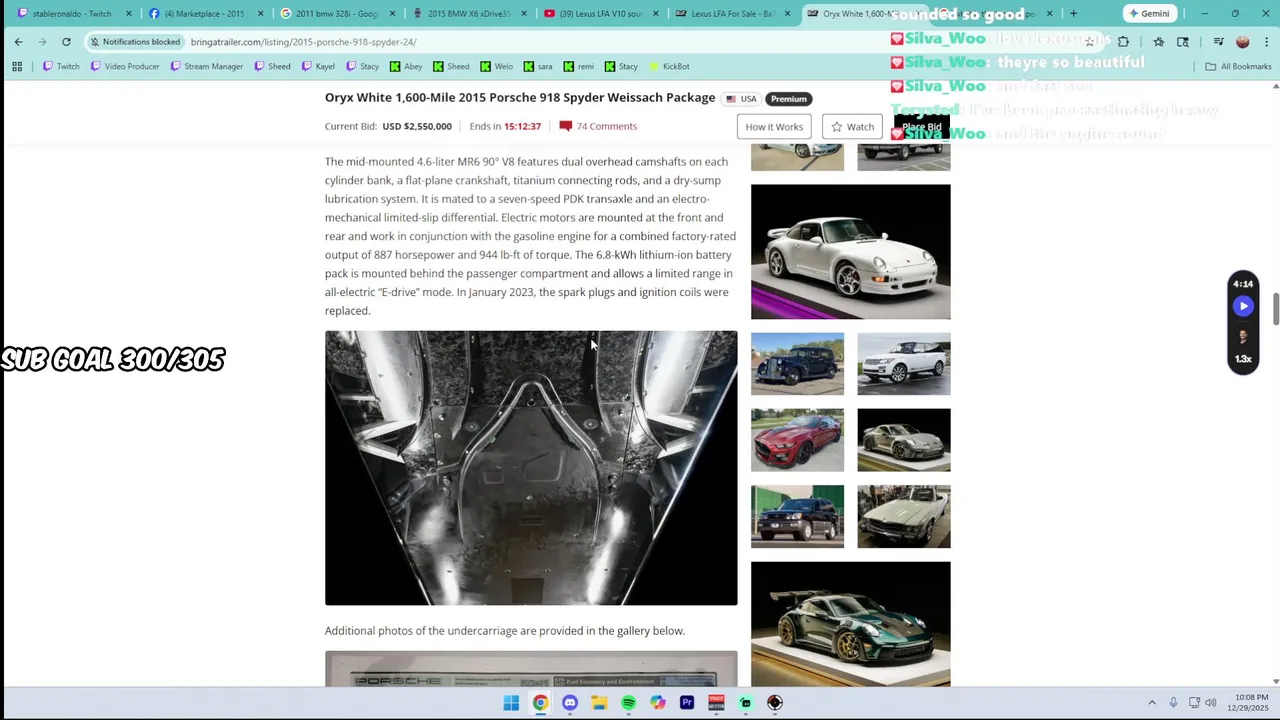The width and height of the screenshot is (1280, 720).
Task: Open the 74 Comments link
Action: tap(606, 126)
